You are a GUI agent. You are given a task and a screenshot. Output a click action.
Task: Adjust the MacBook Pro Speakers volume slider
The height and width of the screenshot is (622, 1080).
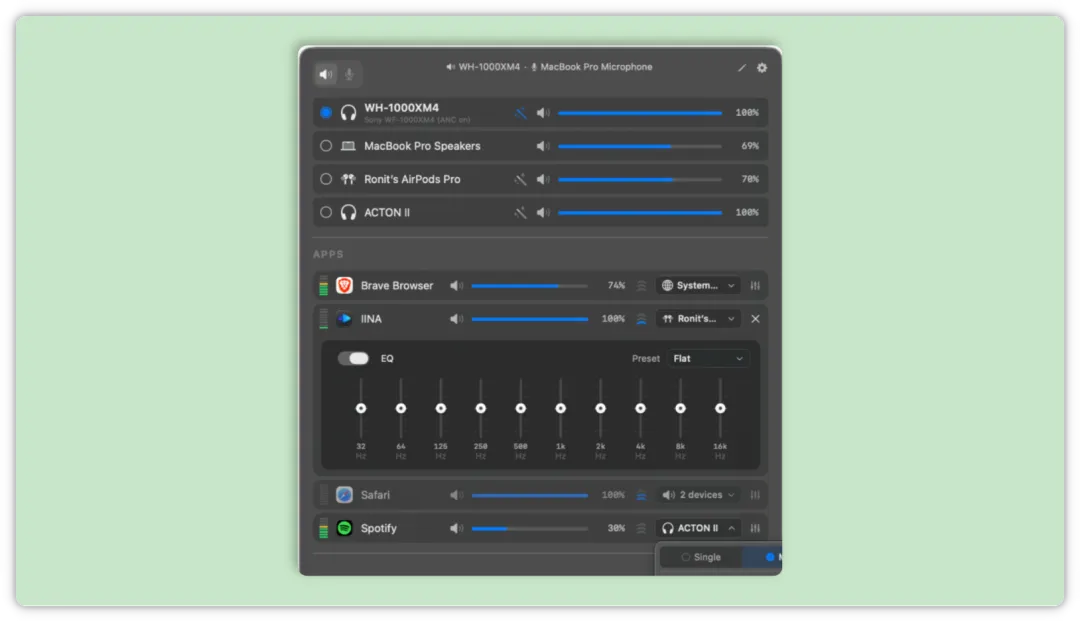(640, 146)
